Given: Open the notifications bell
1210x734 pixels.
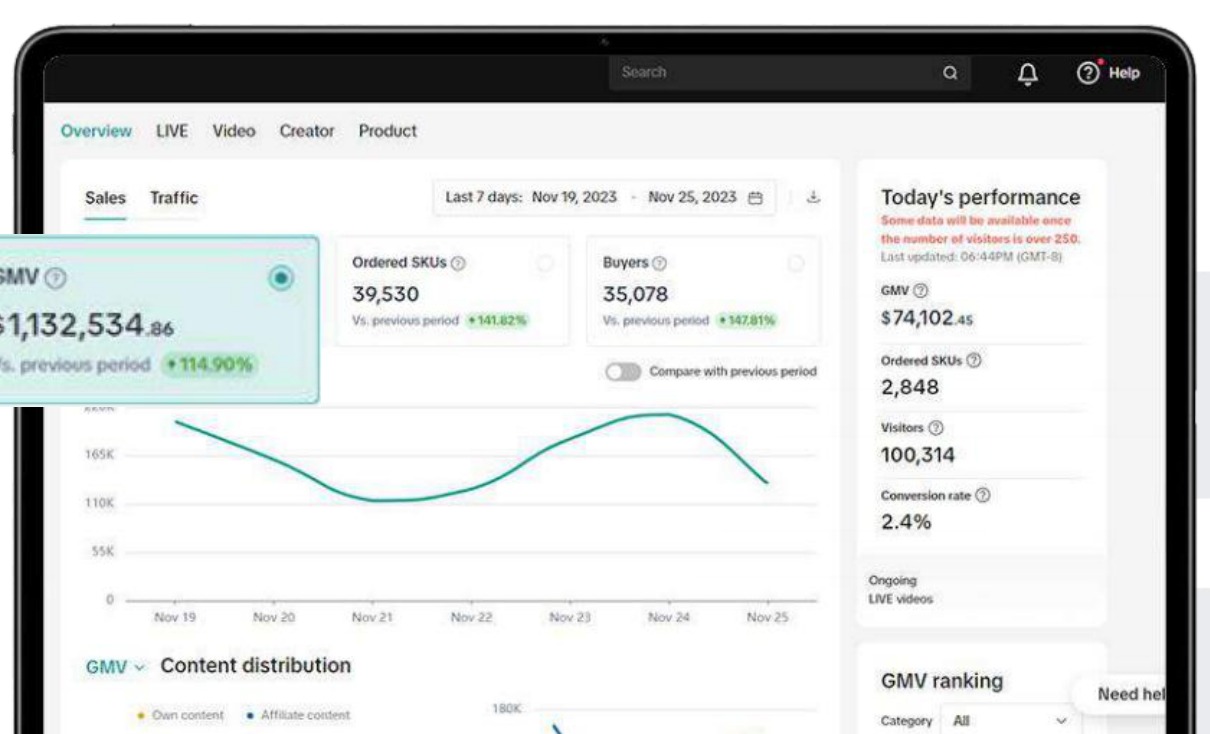Looking at the screenshot, I should (x=1027, y=72).
